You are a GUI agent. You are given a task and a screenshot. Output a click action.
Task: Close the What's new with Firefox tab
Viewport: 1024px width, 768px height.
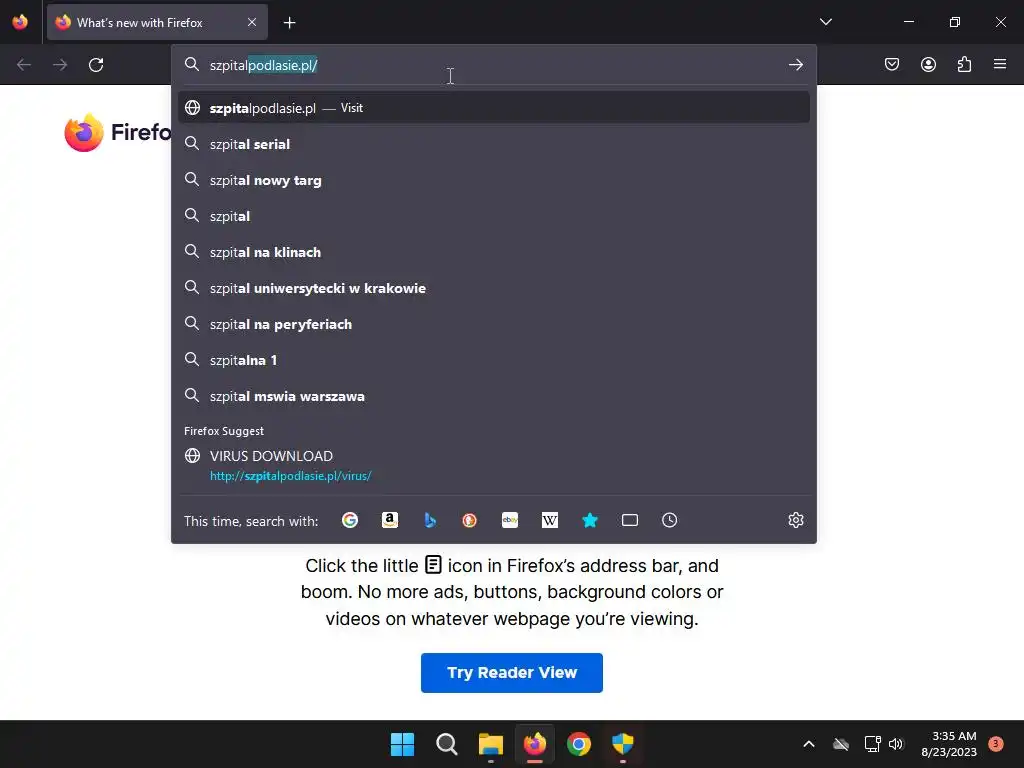tap(252, 22)
